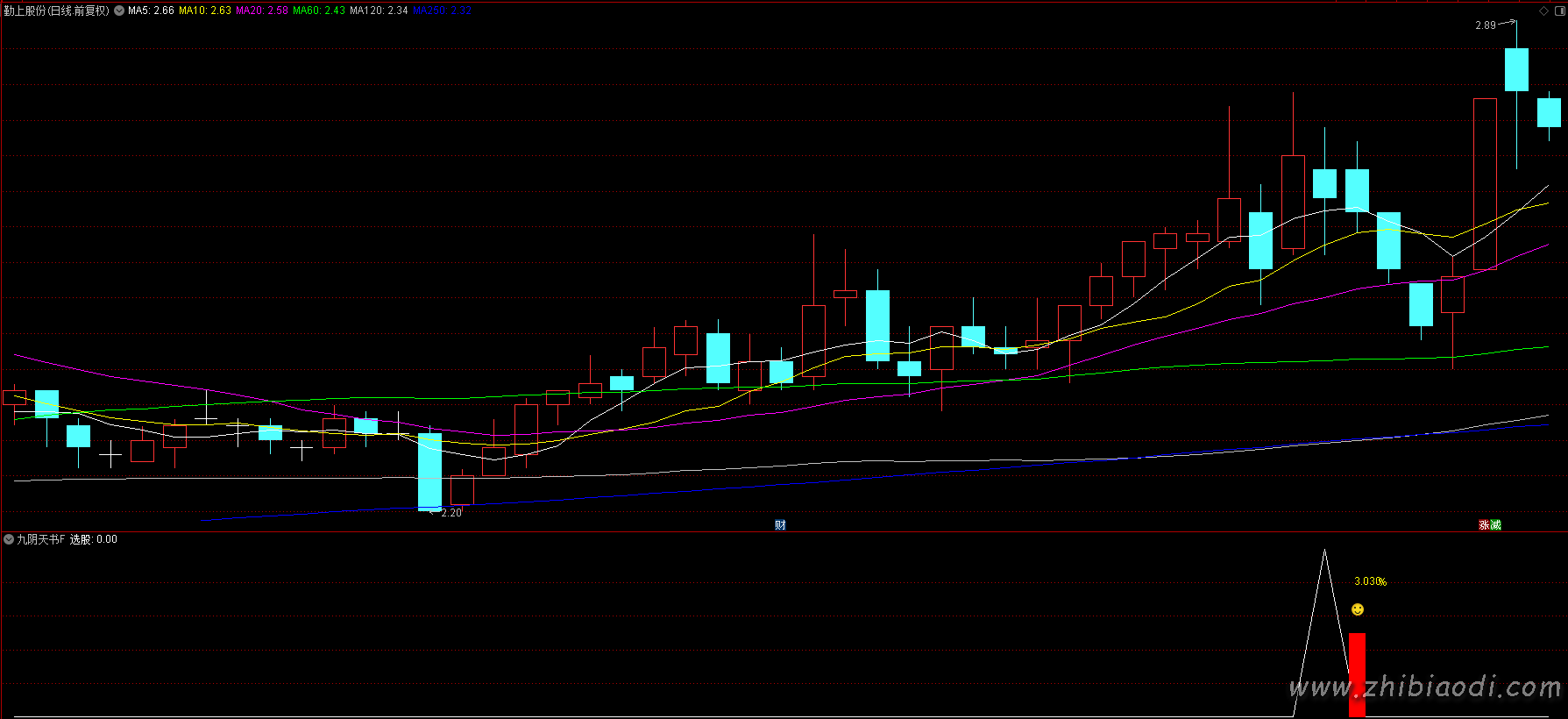Toggle the side panel icon at top right
Viewport: 1568px width, 719px height.
pyautogui.click(x=1558, y=11)
